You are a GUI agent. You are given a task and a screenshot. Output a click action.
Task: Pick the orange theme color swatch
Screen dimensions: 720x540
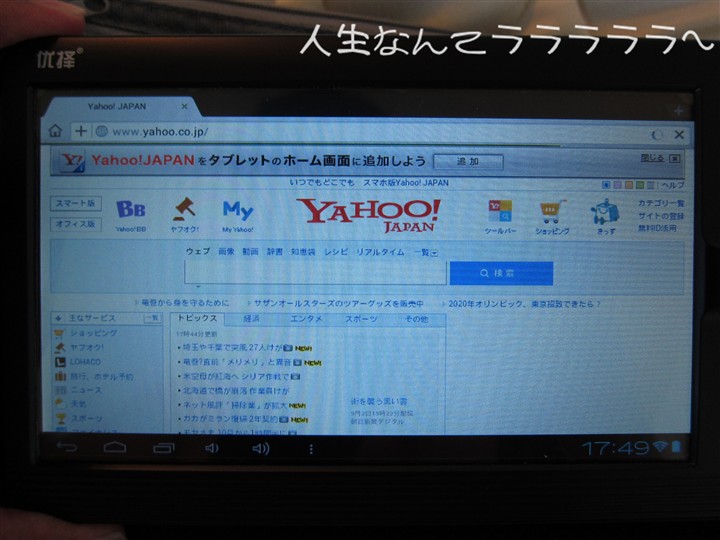pos(629,185)
